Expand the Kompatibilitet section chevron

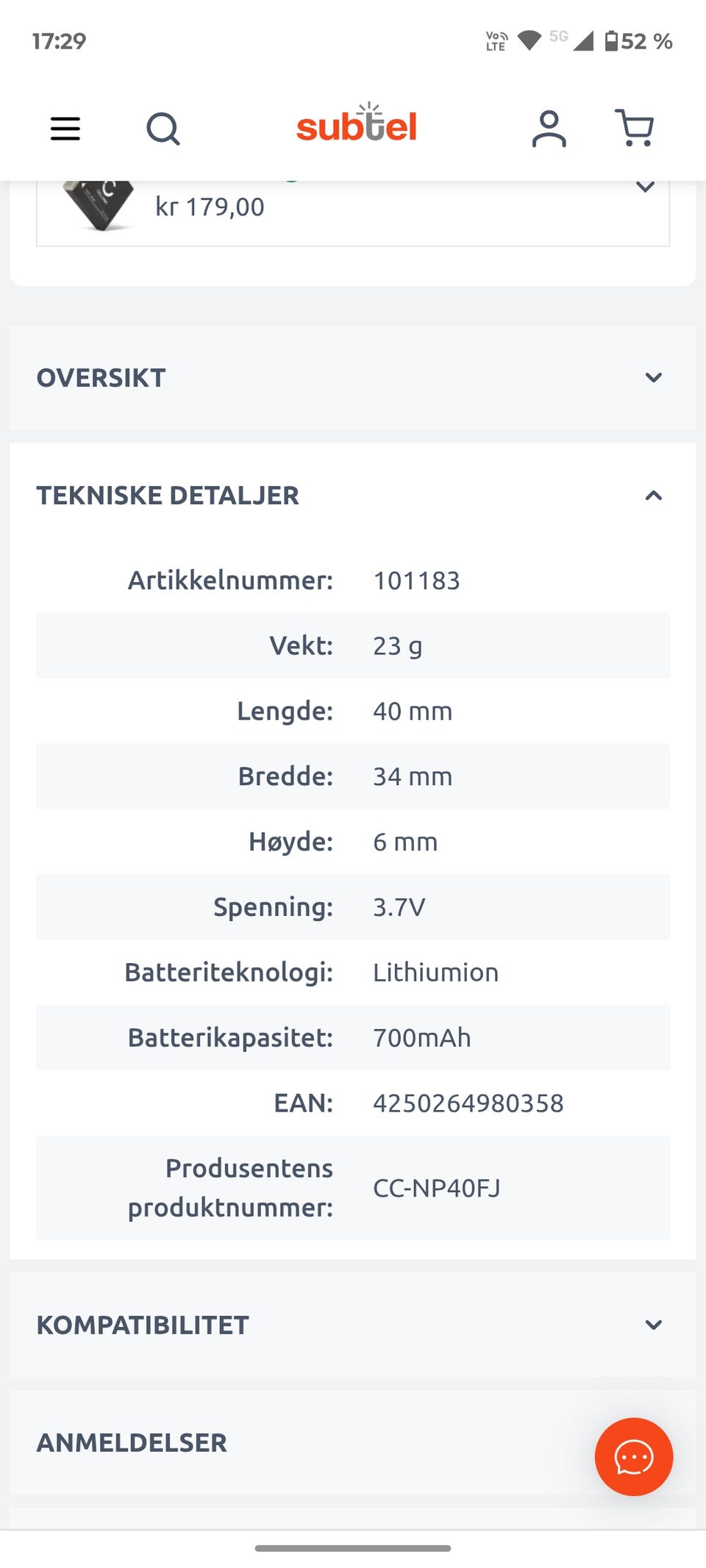point(653,1325)
